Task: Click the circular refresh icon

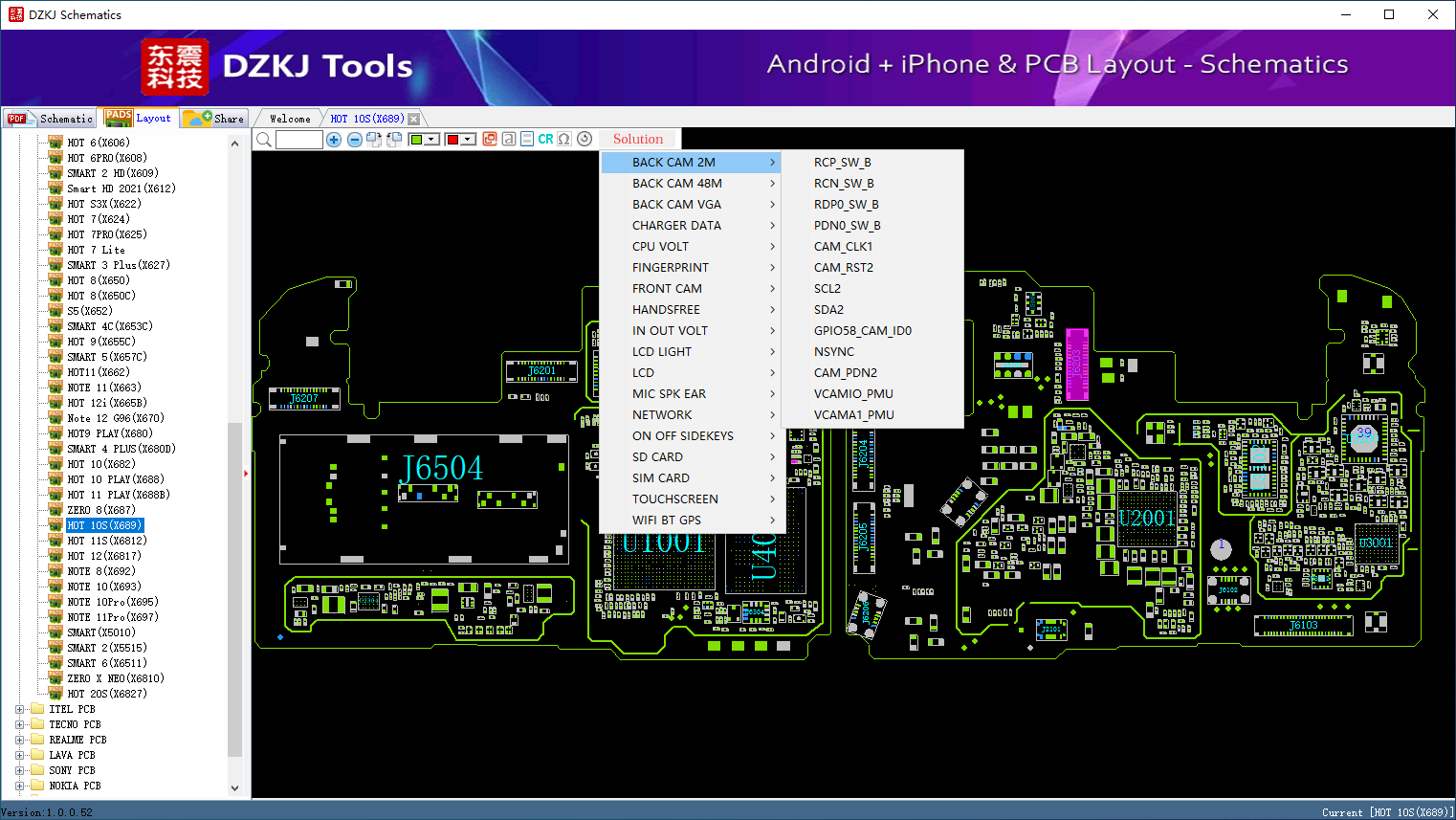Action: click(x=585, y=139)
